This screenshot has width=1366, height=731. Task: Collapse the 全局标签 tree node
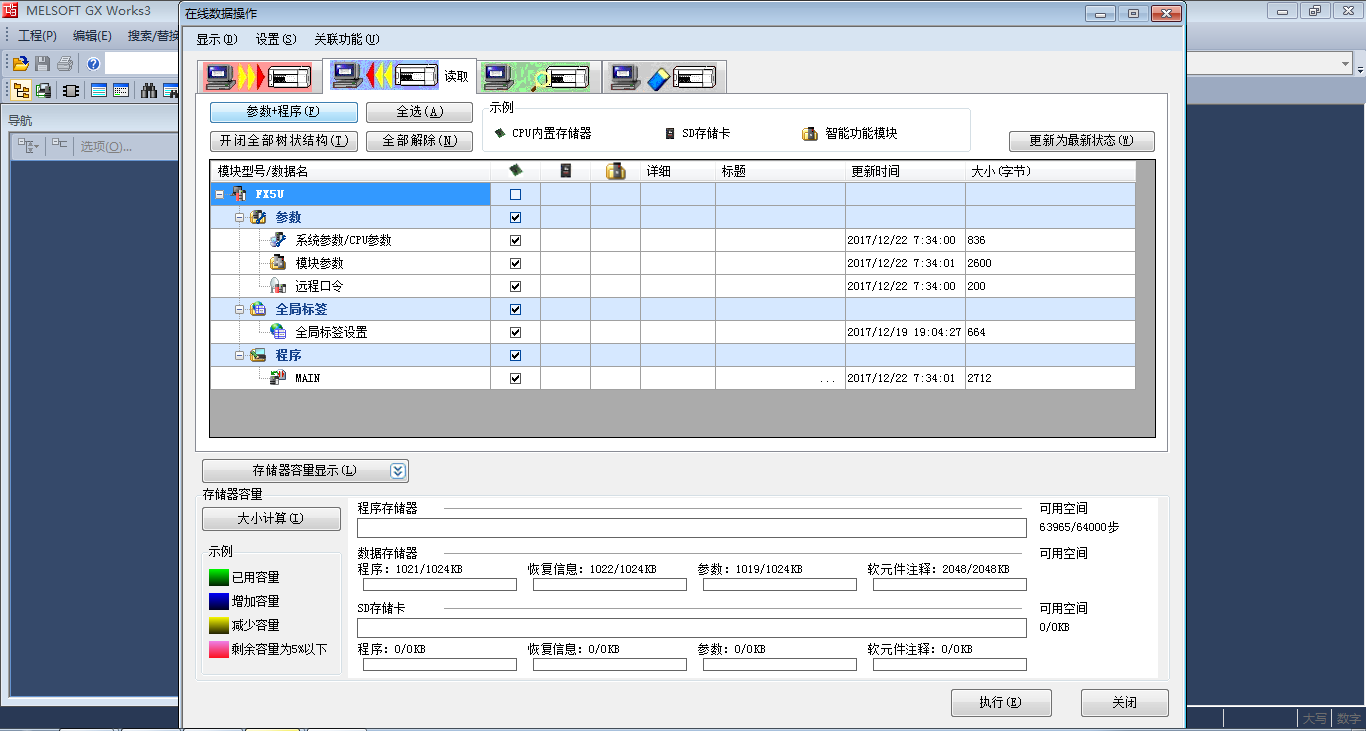pyautogui.click(x=239, y=309)
